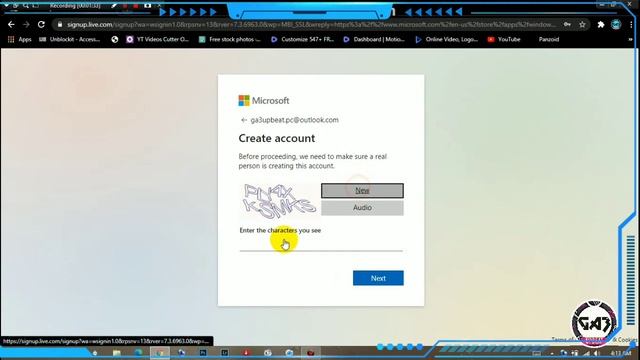The height and width of the screenshot is (360, 640).
Task: Open File Explorer in the taskbar
Action: tap(117, 353)
